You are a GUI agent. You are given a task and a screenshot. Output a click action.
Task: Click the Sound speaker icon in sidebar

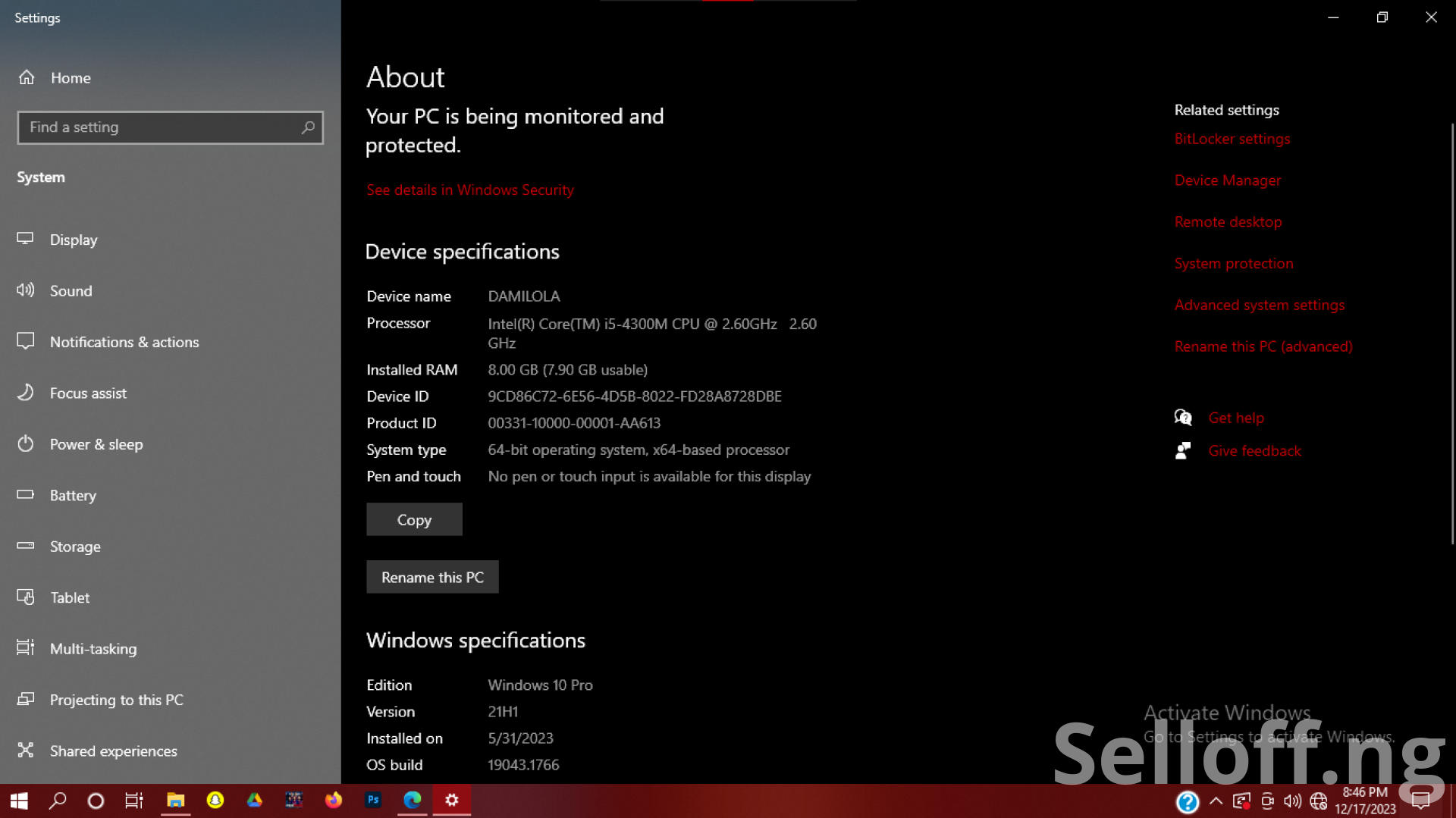pos(26,290)
